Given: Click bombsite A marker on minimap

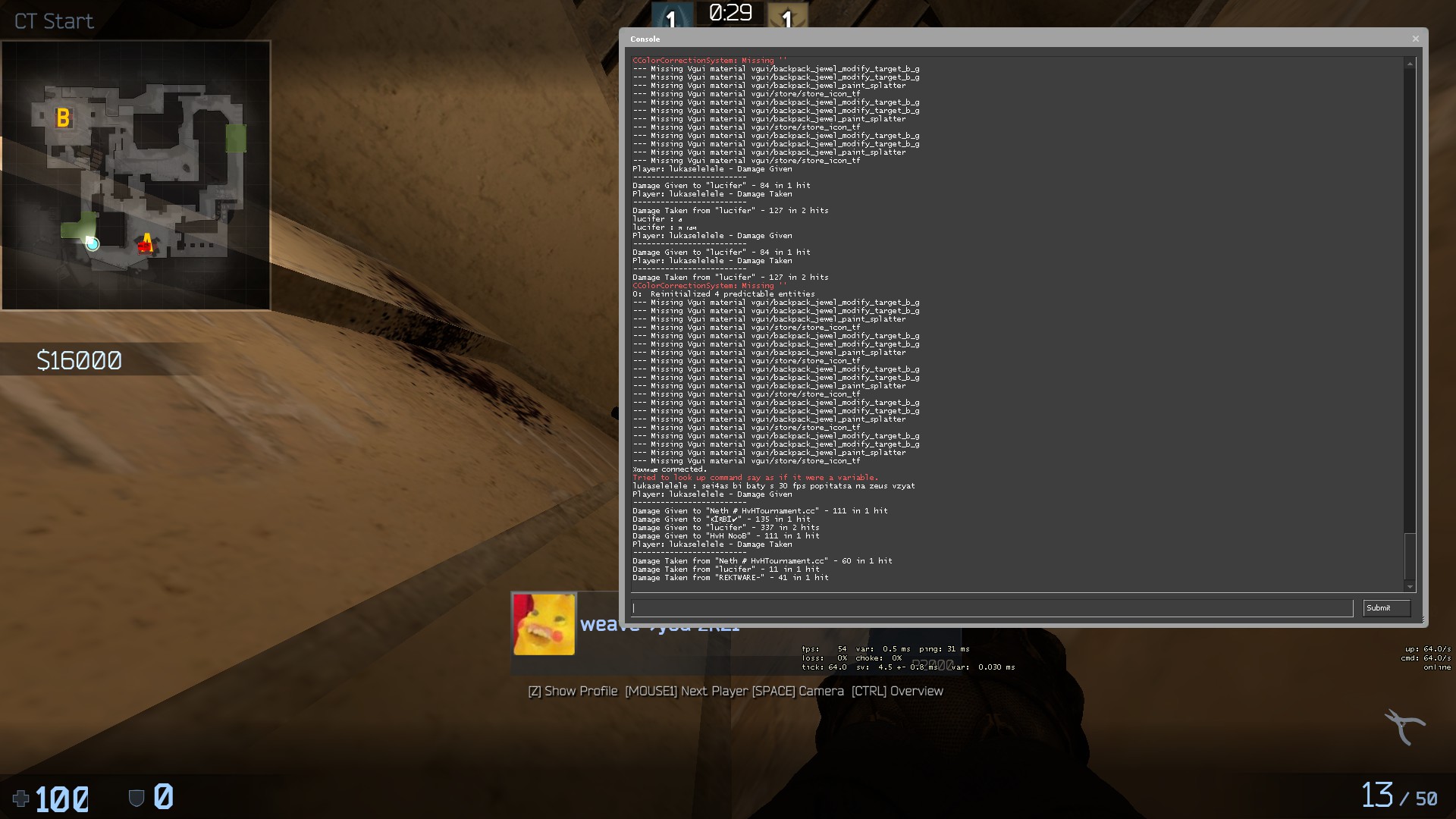Looking at the screenshot, I should point(146,243).
